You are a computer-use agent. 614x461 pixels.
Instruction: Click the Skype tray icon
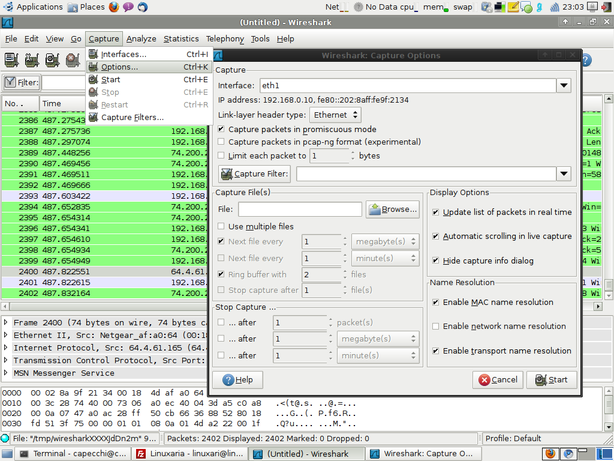[539, 7]
